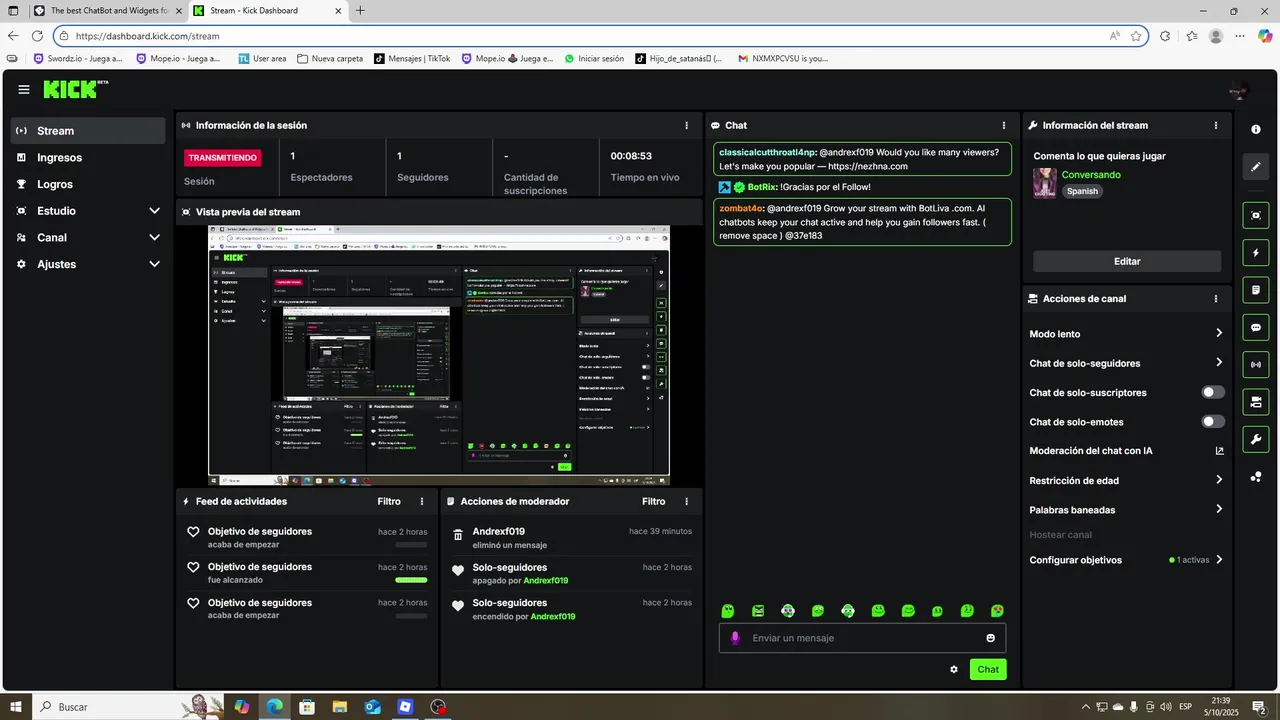This screenshot has width=1280, height=720.
Task: Open Mensajes | TikTok bookmark
Action: coord(411,58)
